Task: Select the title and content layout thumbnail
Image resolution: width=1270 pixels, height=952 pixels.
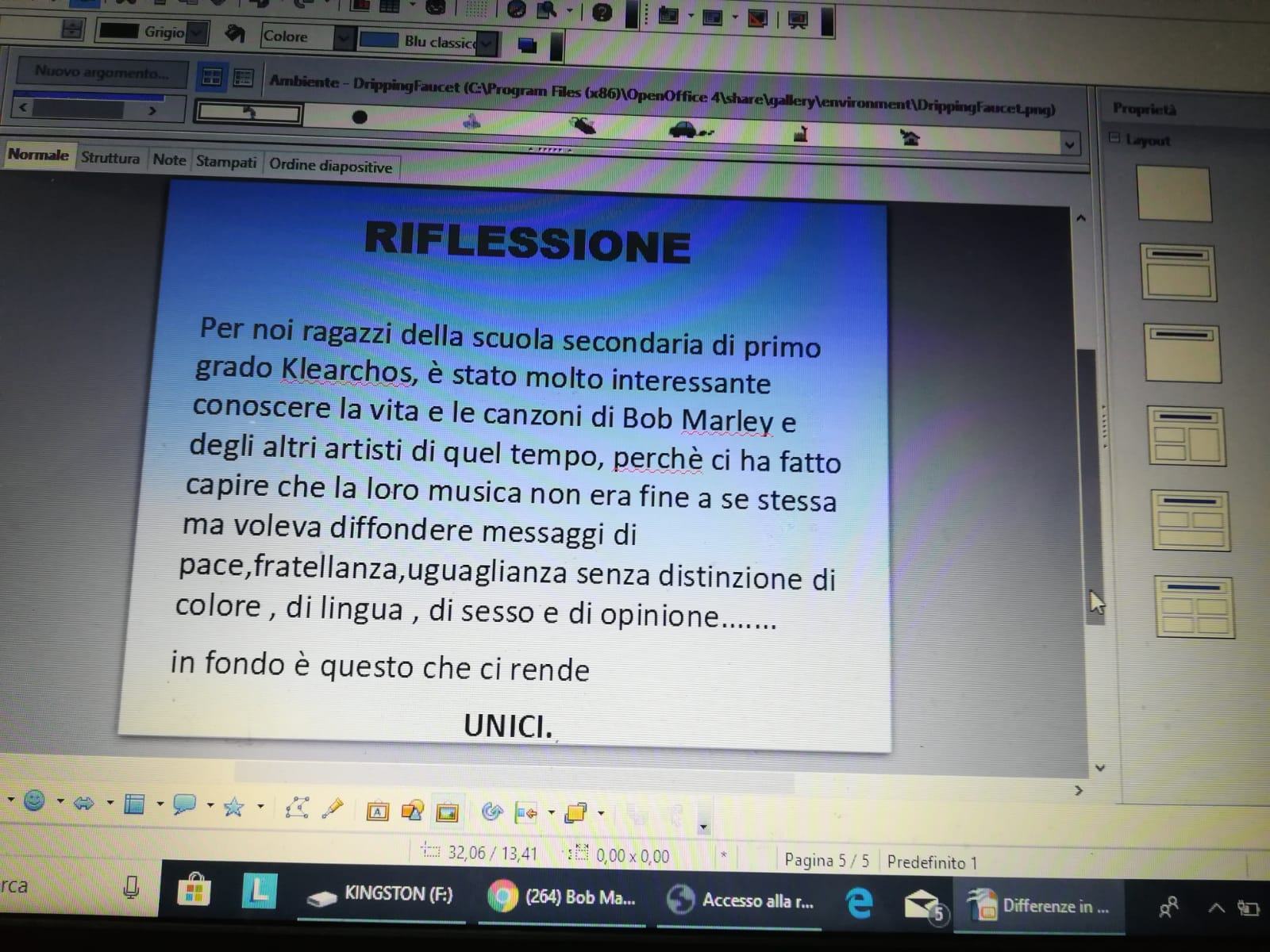Action: point(1178,272)
